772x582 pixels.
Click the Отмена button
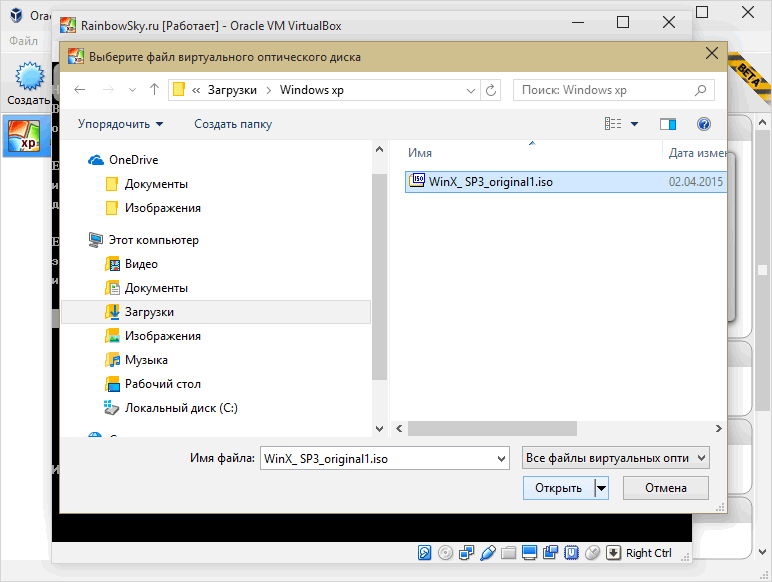click(666, 488)
